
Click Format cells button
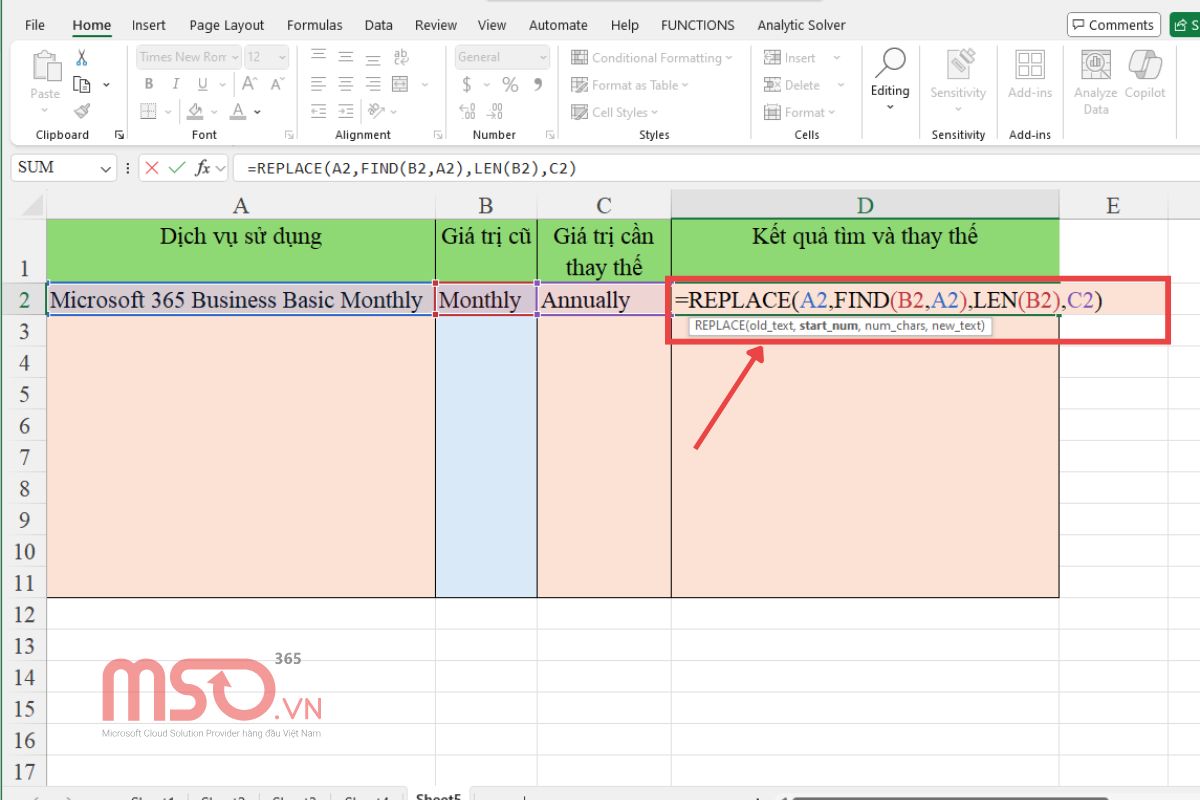800,112
